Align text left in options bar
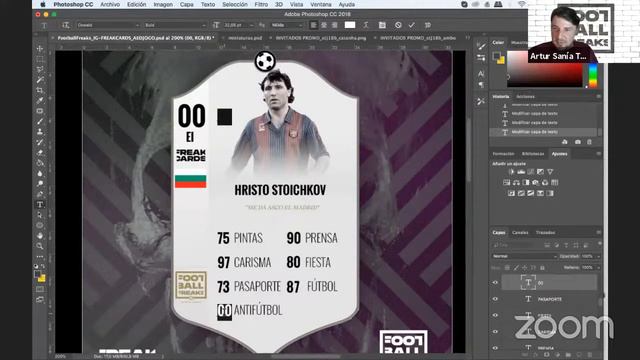 [313, 25]
